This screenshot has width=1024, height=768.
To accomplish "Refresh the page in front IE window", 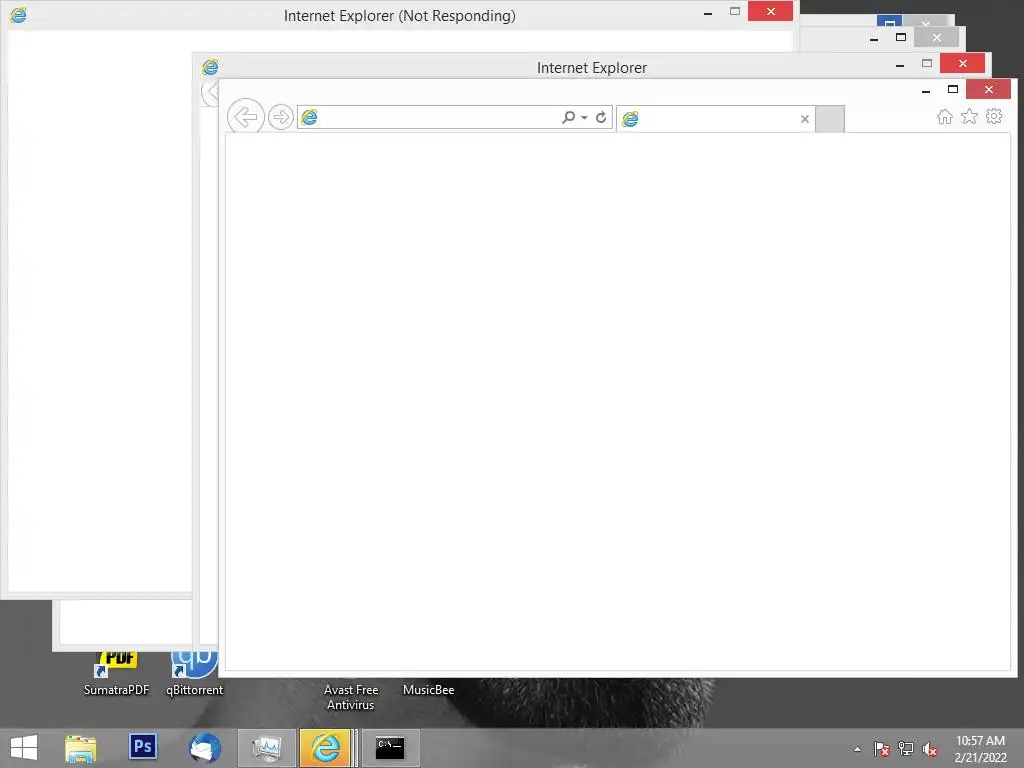I will click(x=601, y=118).
